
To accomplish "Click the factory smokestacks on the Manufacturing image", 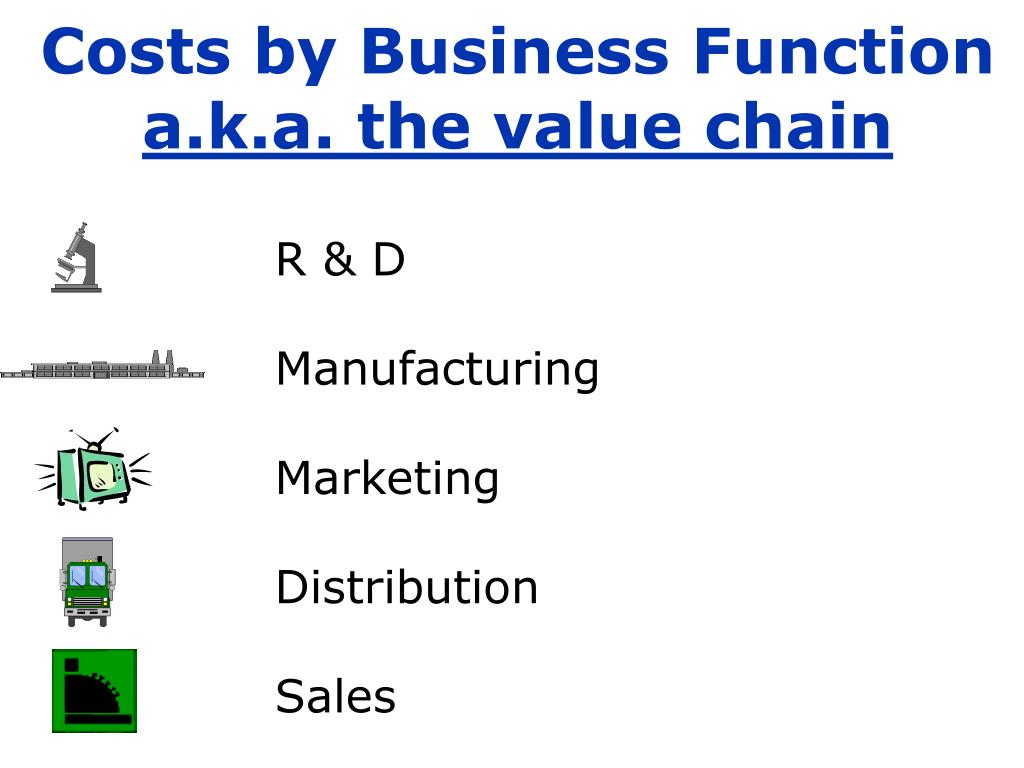I will coord(163,358).
